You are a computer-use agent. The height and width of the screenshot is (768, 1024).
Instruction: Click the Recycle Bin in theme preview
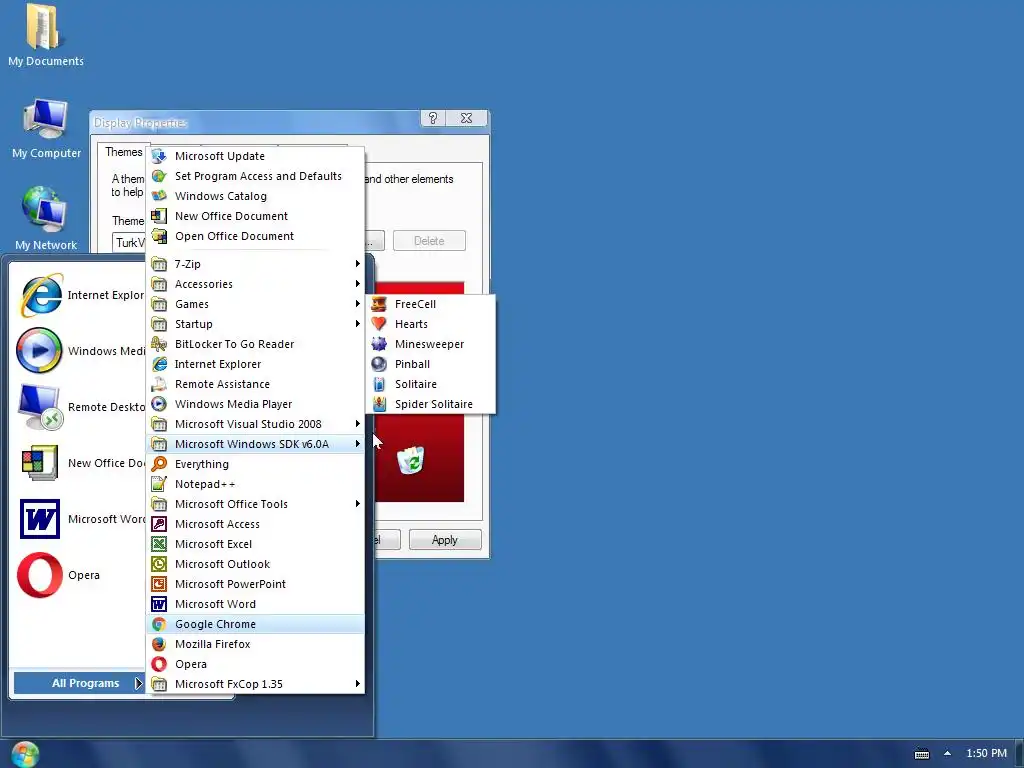click(411, 460)
